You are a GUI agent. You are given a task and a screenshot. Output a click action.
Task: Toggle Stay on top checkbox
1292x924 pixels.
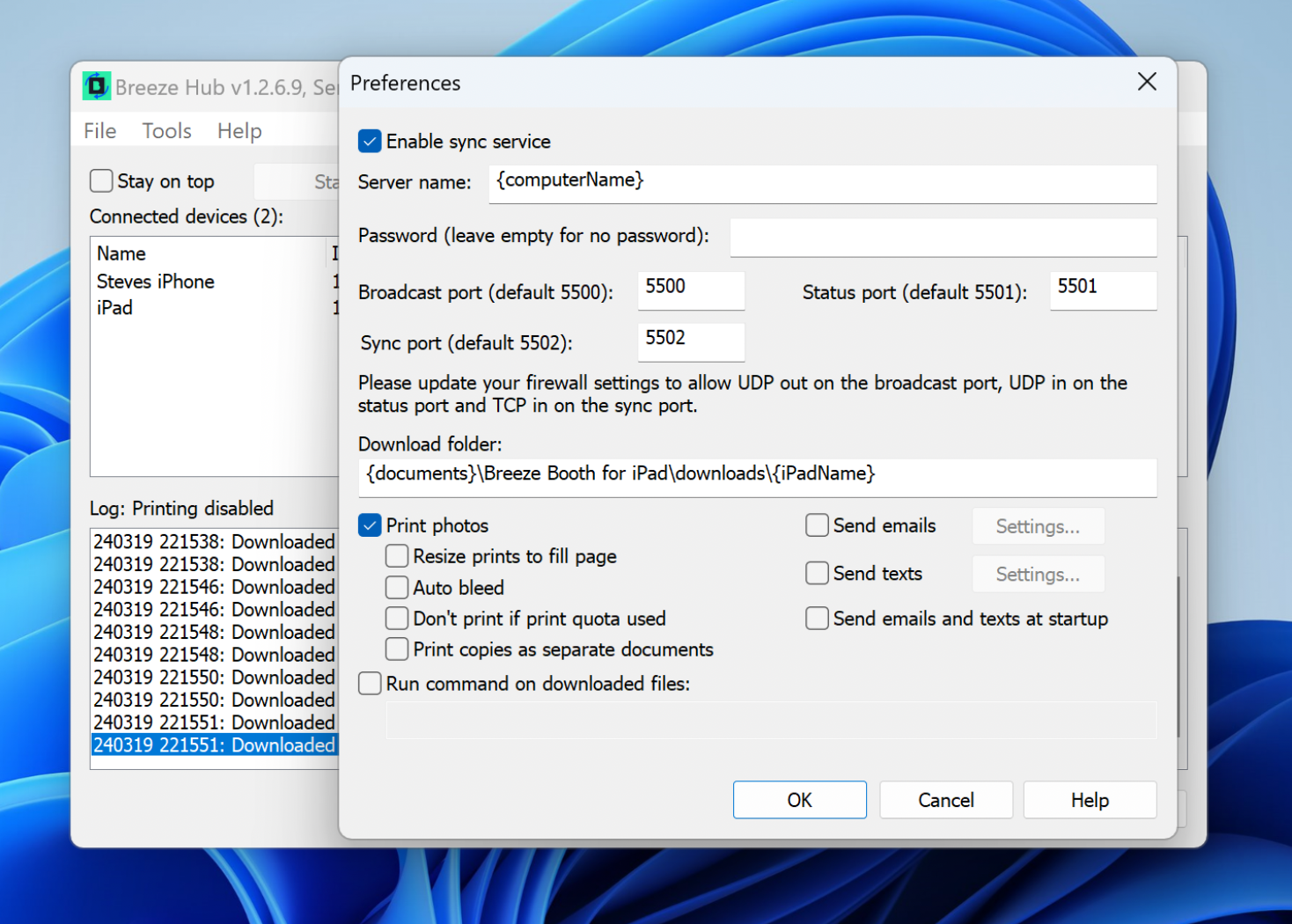coord(102,181)
